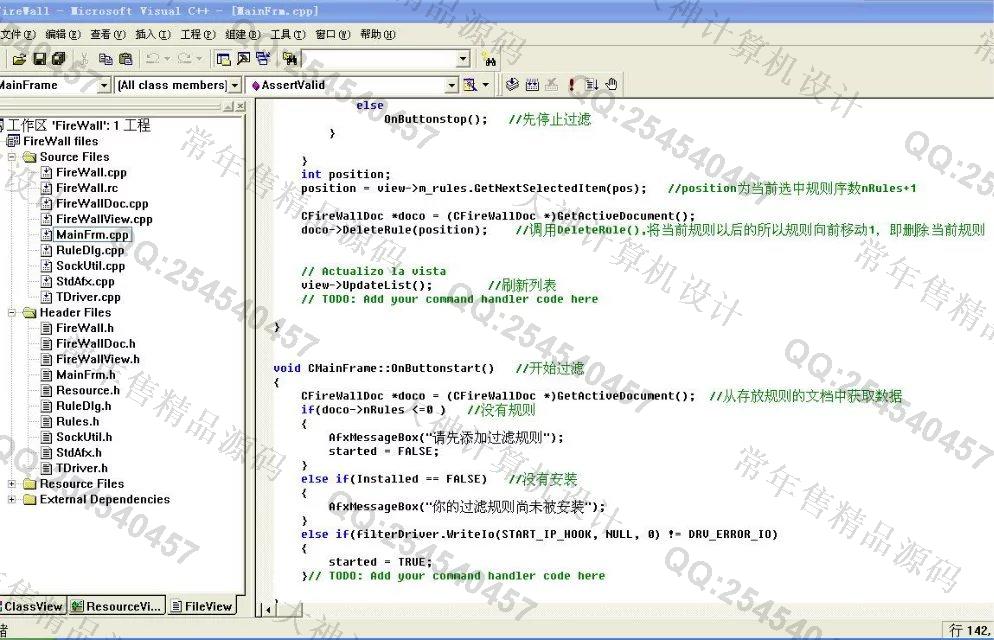Collapse the Source Files folder
994x640 pixels.
pos(12,157)
